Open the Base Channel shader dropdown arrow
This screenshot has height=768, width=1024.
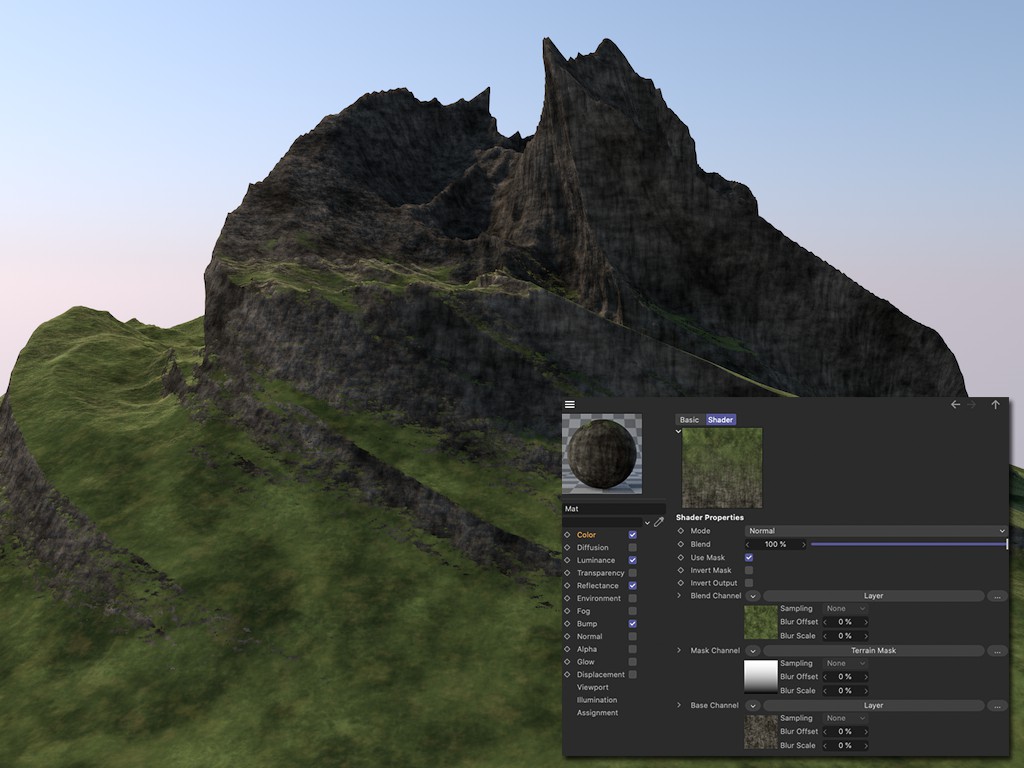point(753,706)
